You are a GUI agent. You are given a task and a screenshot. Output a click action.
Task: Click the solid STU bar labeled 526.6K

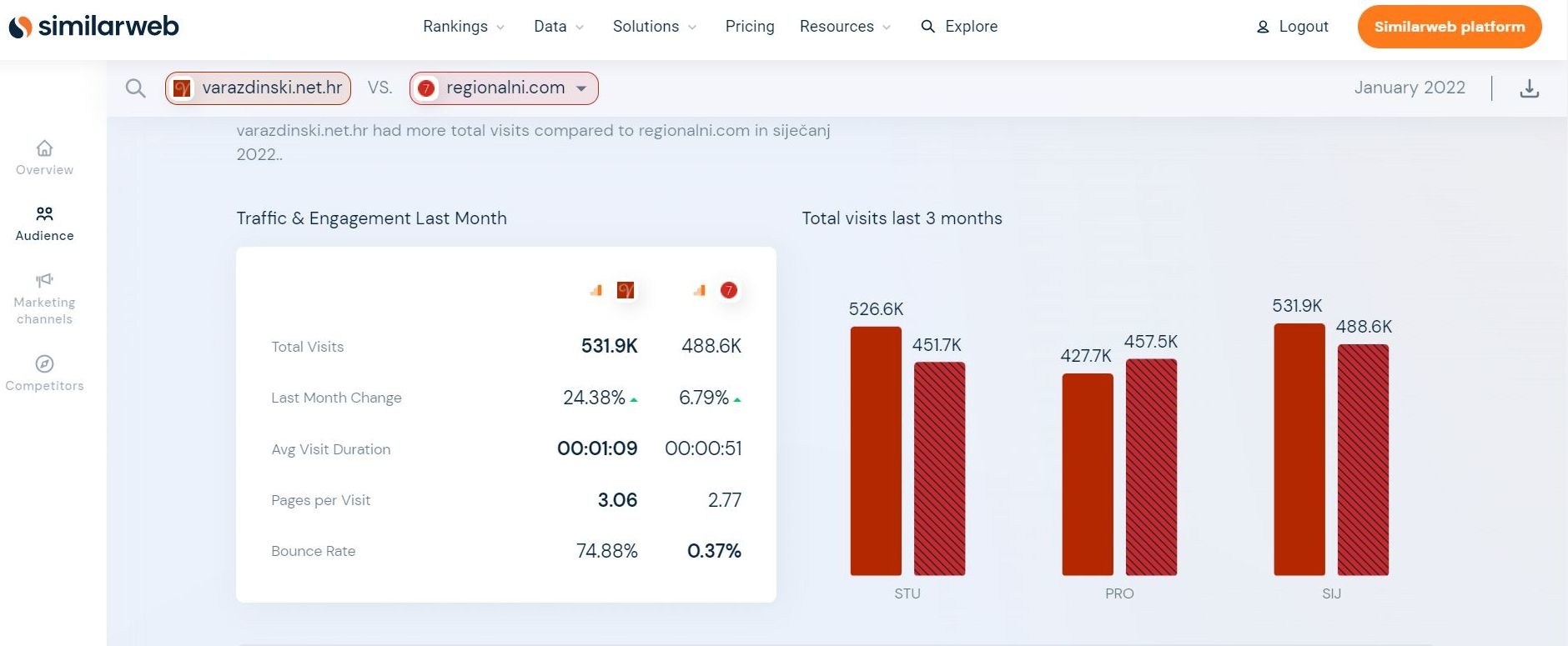click(876, 451)
